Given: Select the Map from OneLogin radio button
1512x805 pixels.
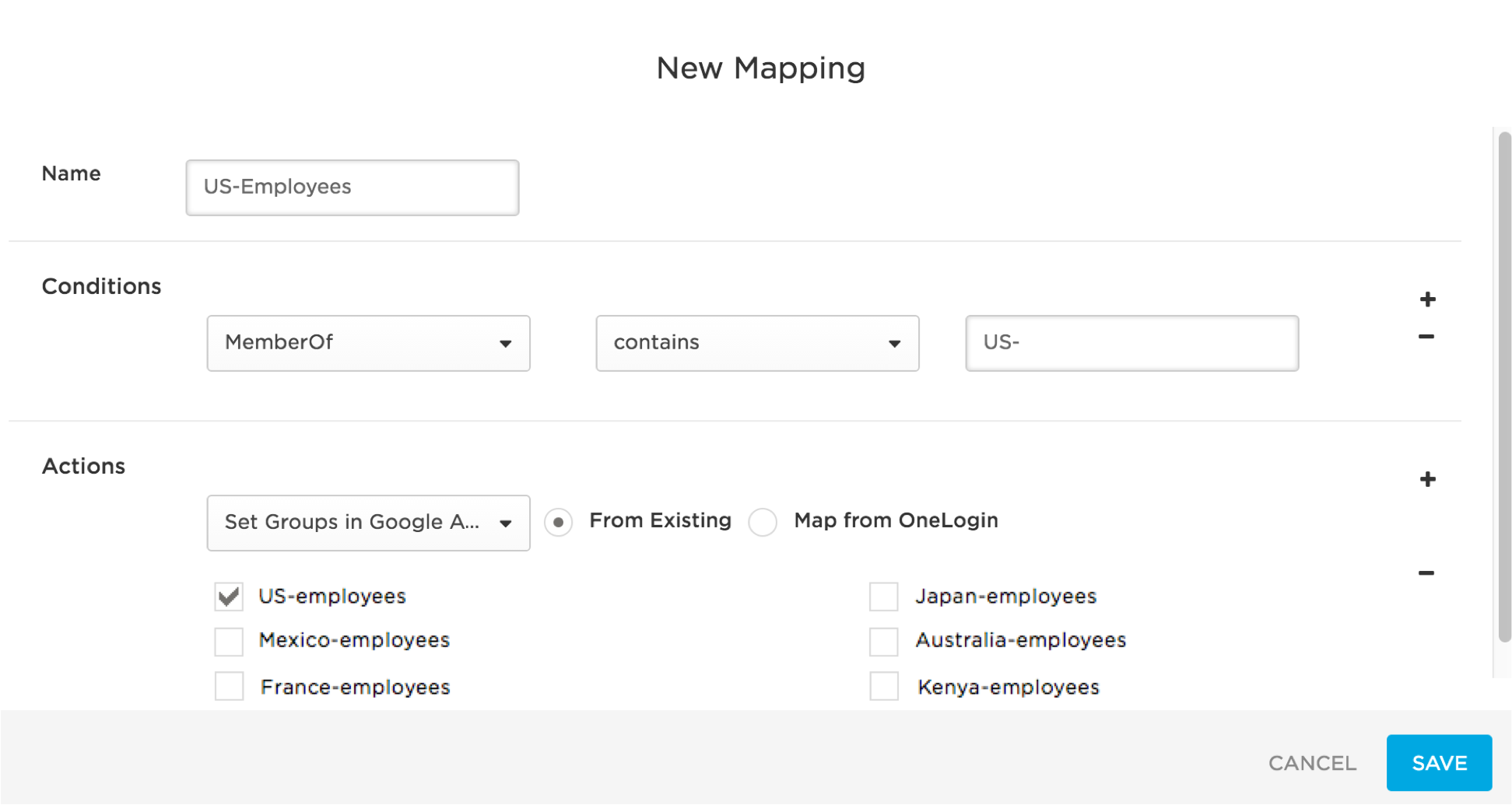Looking at the screenshot, I should [x=763, y=522].
